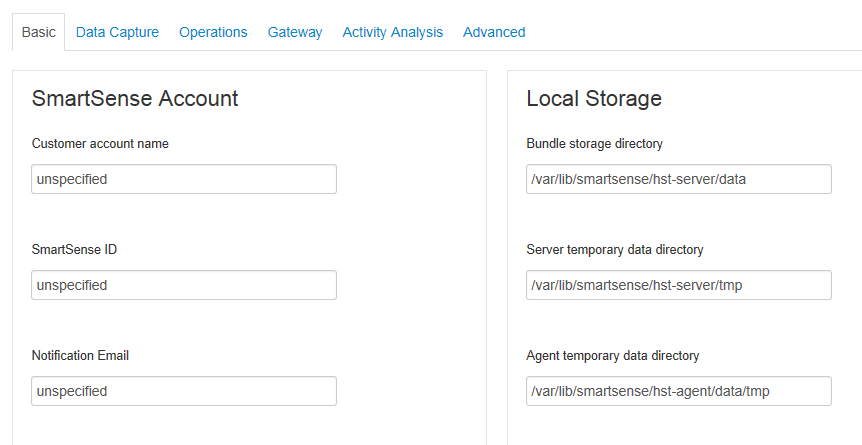The height and width of the screenshot is (445, 862).
Task: Click the Notification Email input field
Action: (x=184, y=391)
